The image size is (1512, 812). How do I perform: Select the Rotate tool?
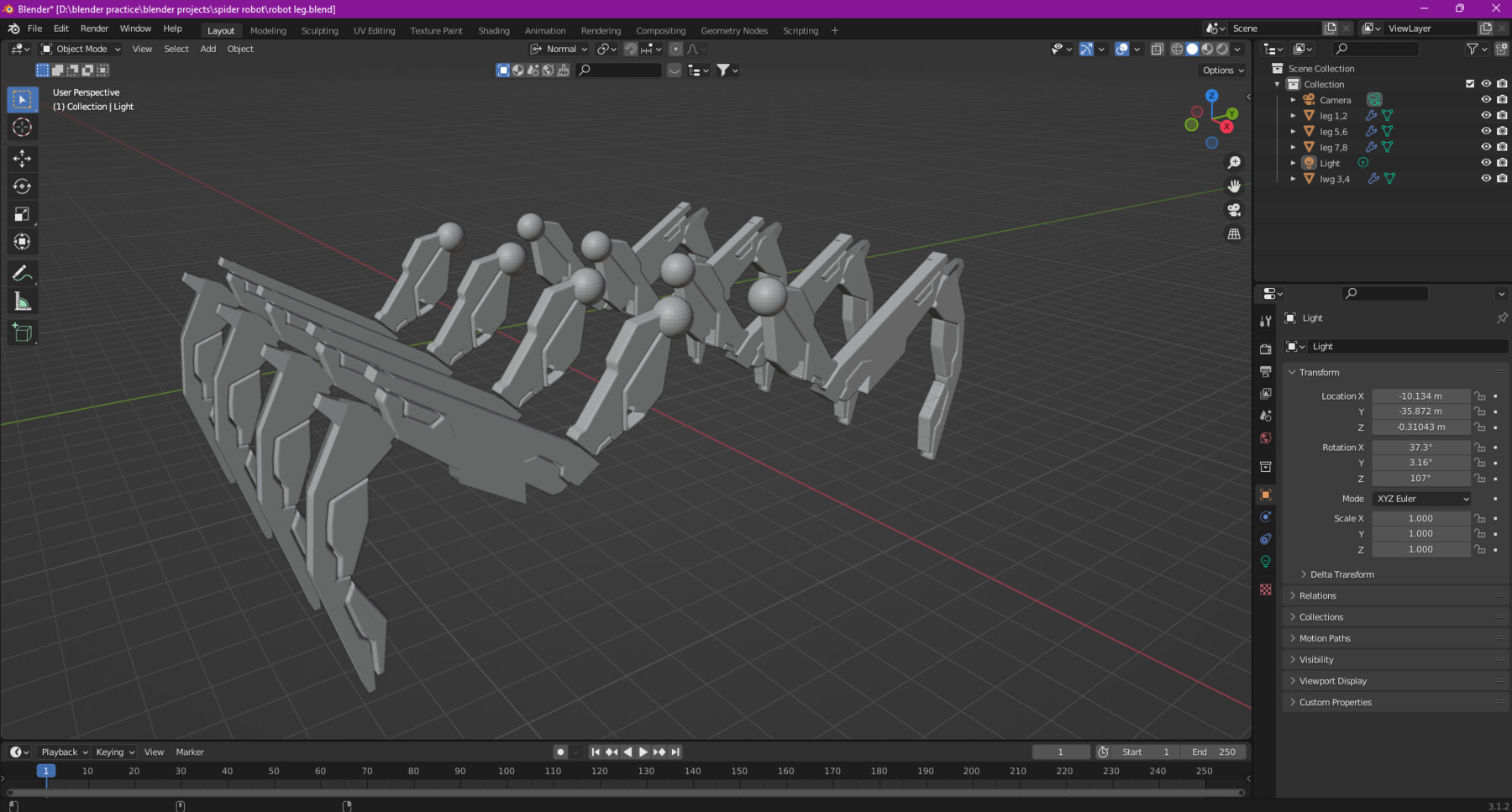tap(22, 186)
